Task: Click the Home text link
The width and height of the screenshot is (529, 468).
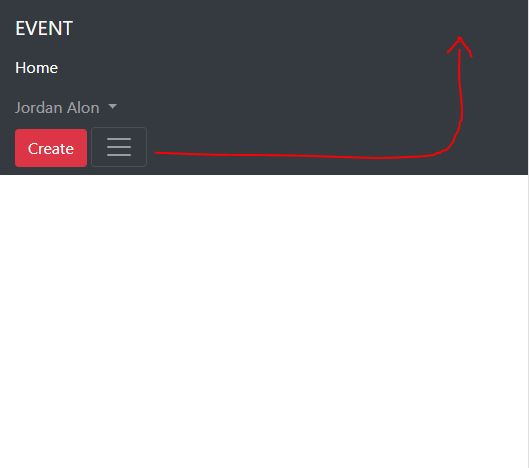Action: (x=36, y=68)
